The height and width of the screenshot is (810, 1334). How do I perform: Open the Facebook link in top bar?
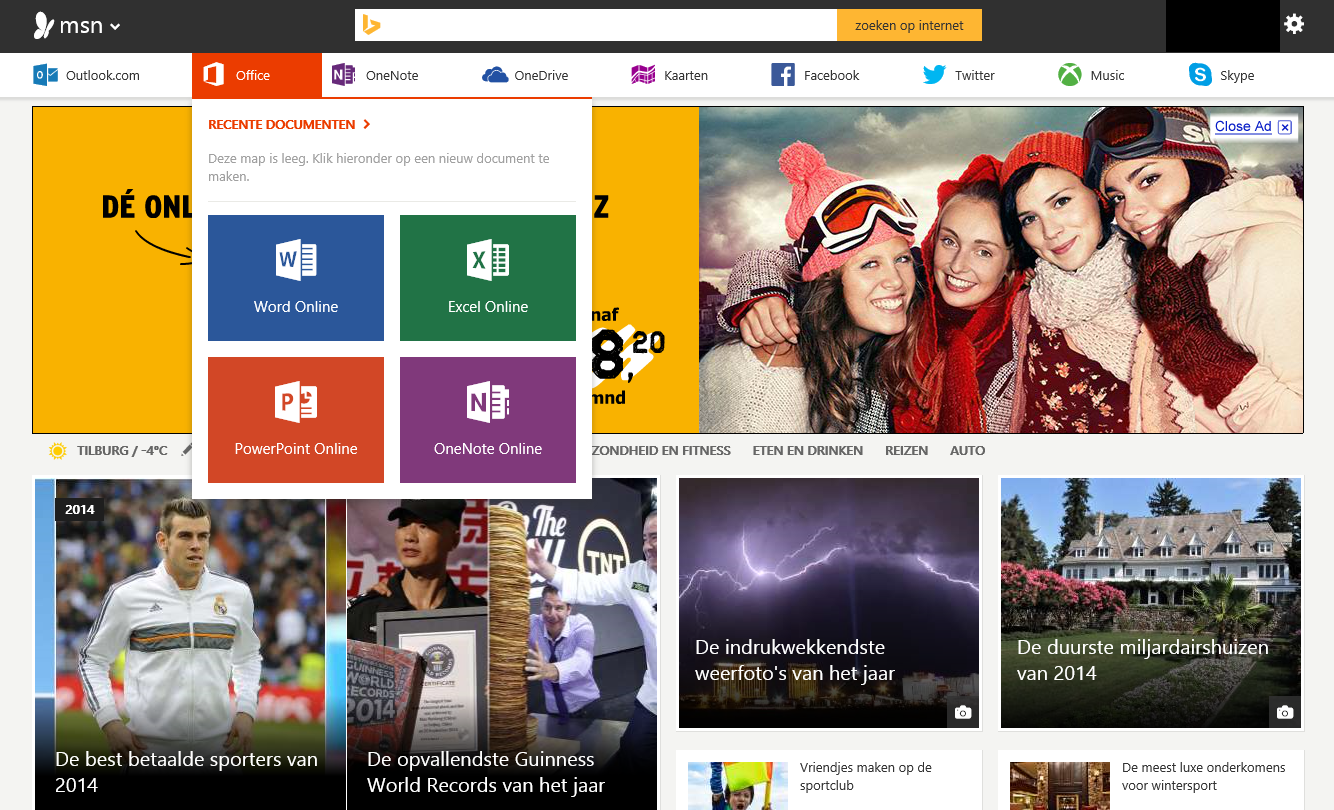815,75
